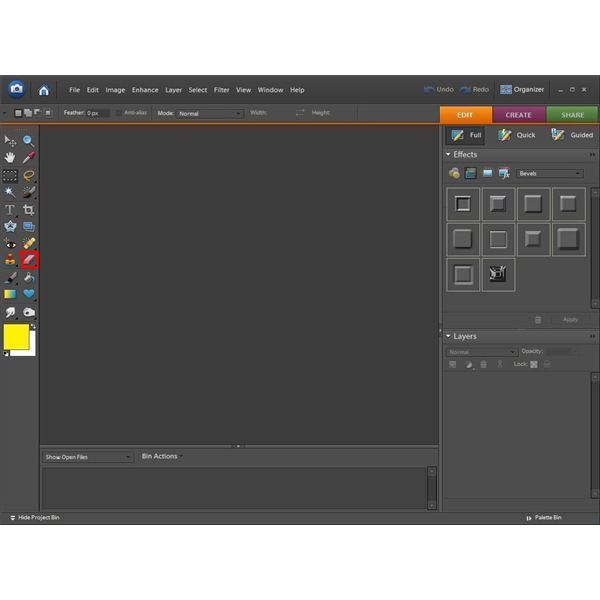Select the Straighten tool

tap(28, 227)
